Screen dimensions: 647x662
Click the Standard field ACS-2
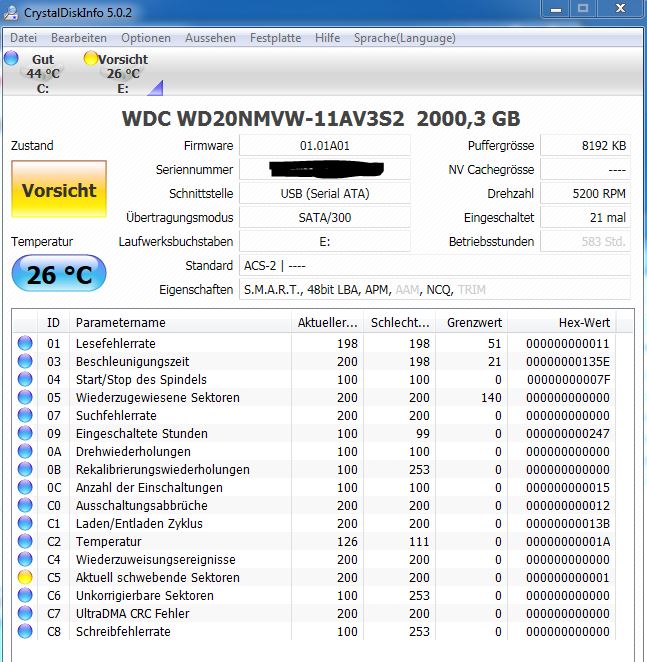click(x=435, y=266)
